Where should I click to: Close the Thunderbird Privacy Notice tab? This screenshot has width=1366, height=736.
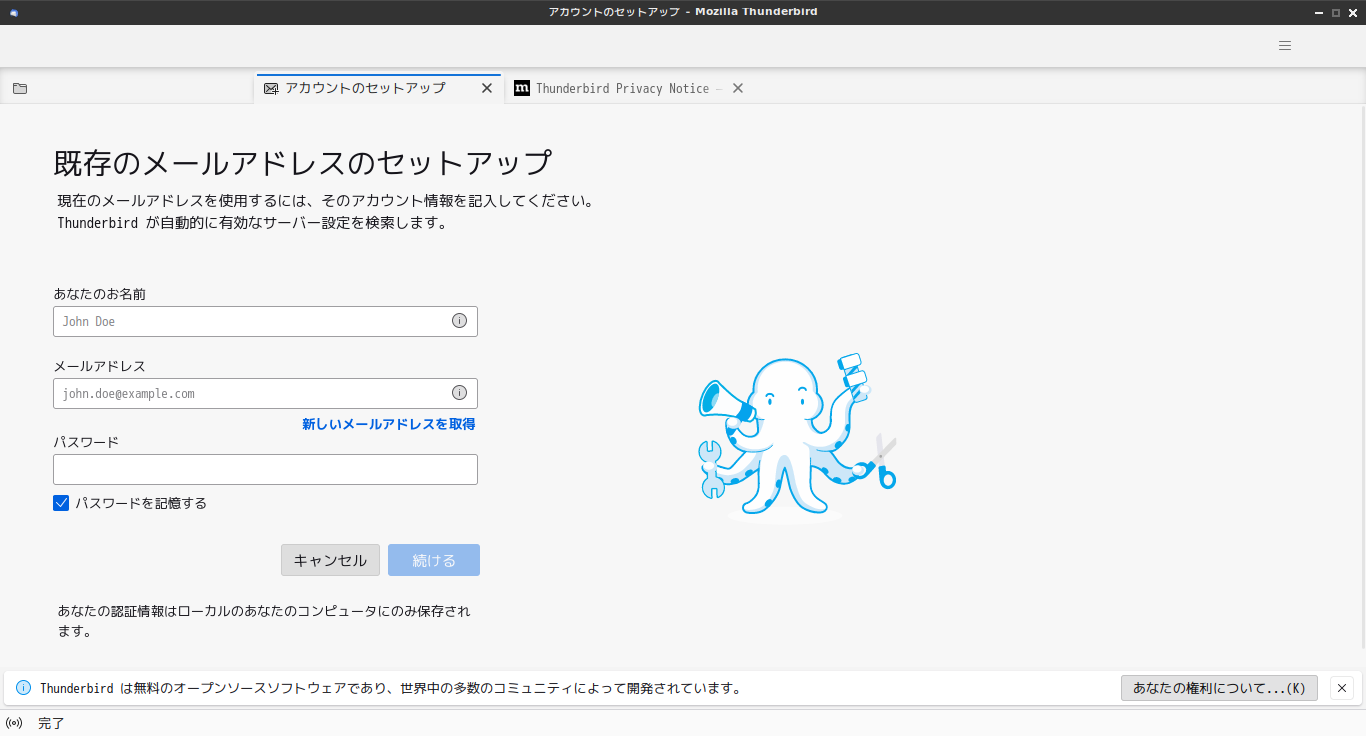coord(738,88)
